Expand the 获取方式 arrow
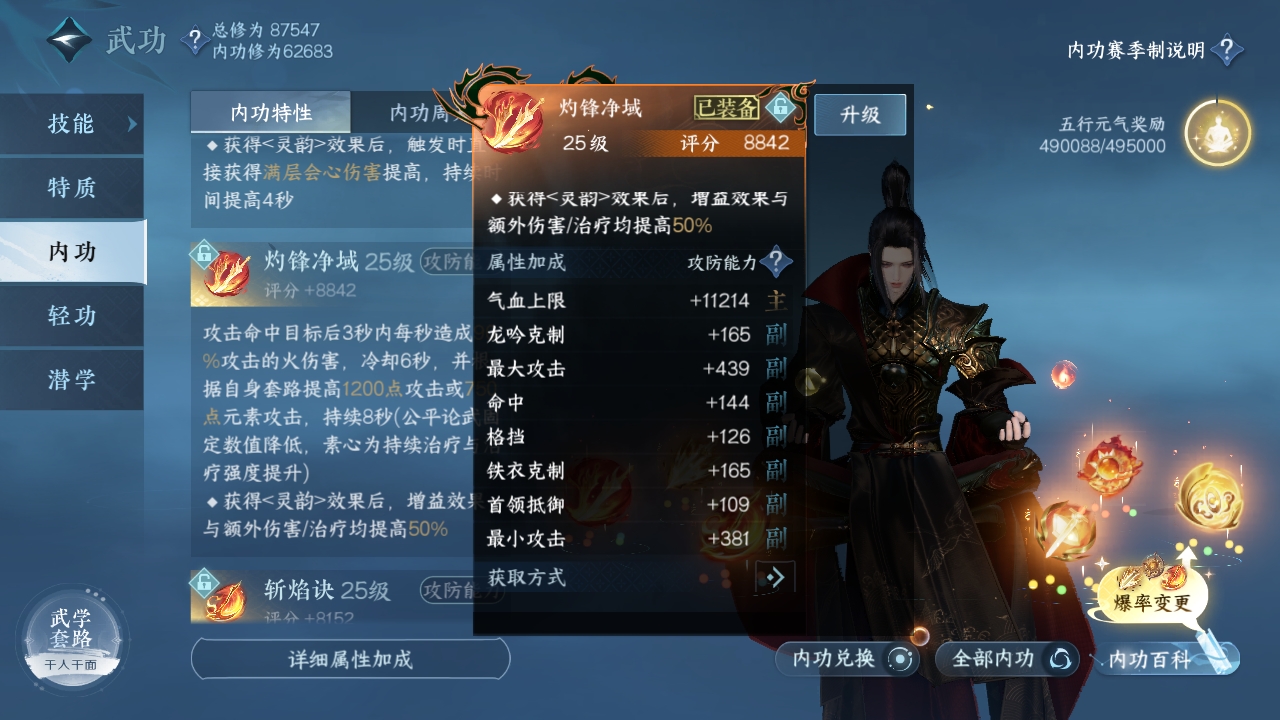 [x=775, y=577]
